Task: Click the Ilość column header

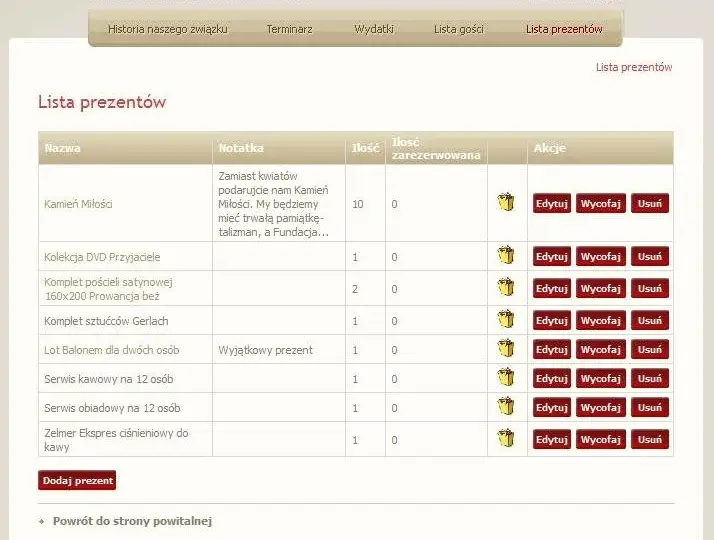Action: (x=365, y=148)
